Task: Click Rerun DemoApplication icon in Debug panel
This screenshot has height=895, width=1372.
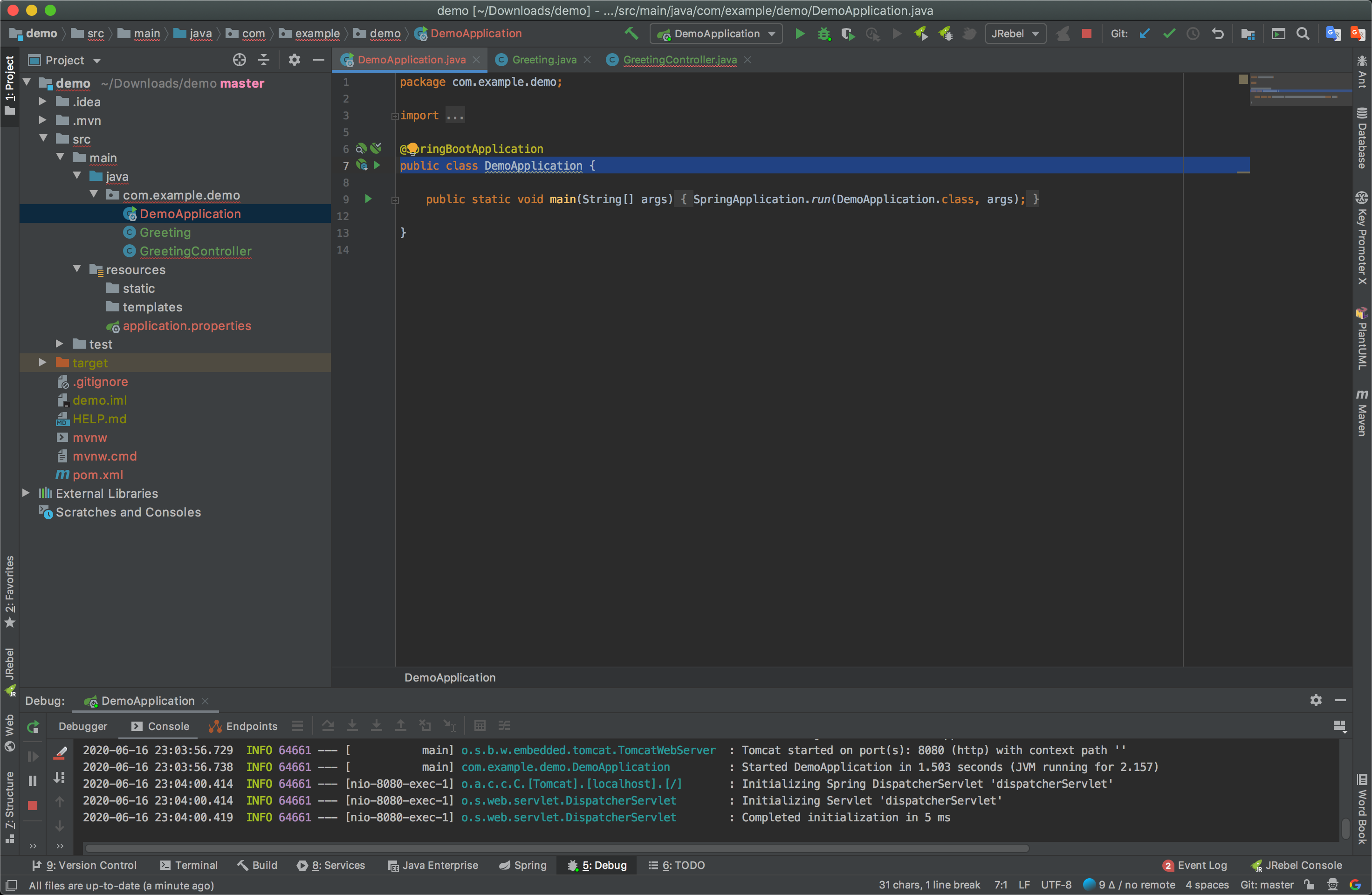Action: (x=33, y=727)
